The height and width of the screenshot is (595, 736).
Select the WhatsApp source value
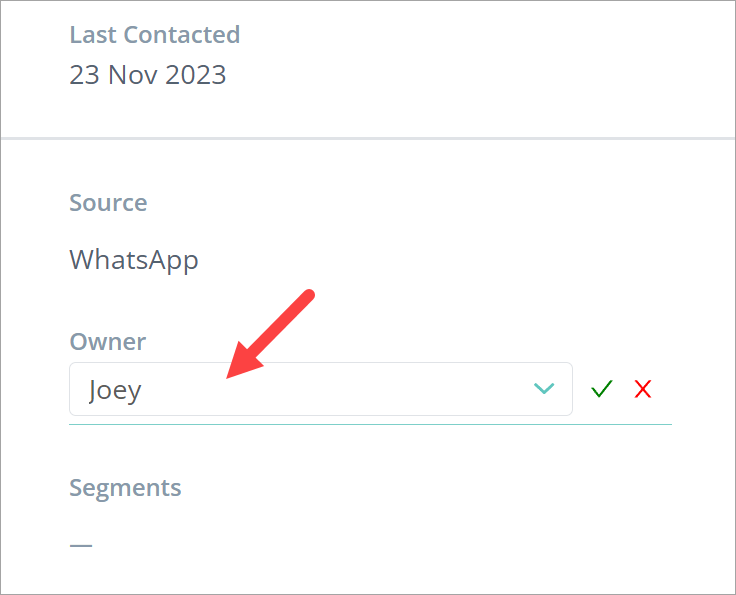click(x=134, y=260)
